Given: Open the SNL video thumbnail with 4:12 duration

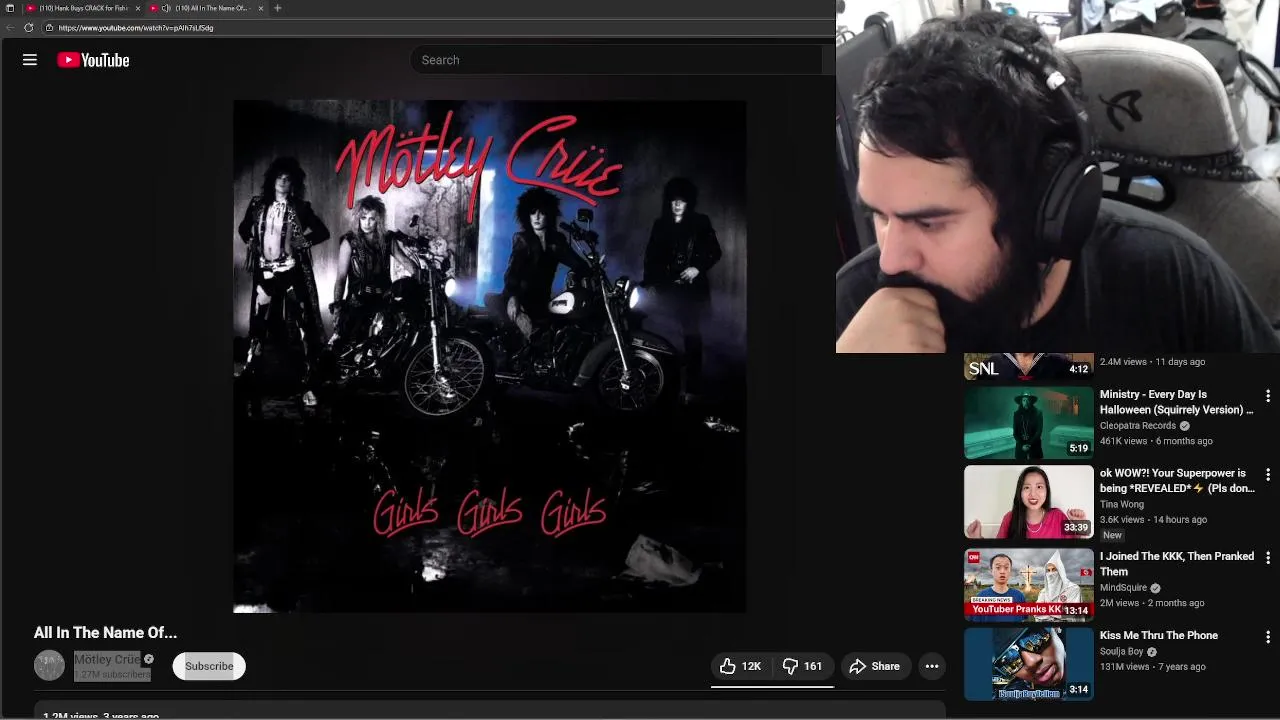Looking at the screenshot, I should [1028, 366].
